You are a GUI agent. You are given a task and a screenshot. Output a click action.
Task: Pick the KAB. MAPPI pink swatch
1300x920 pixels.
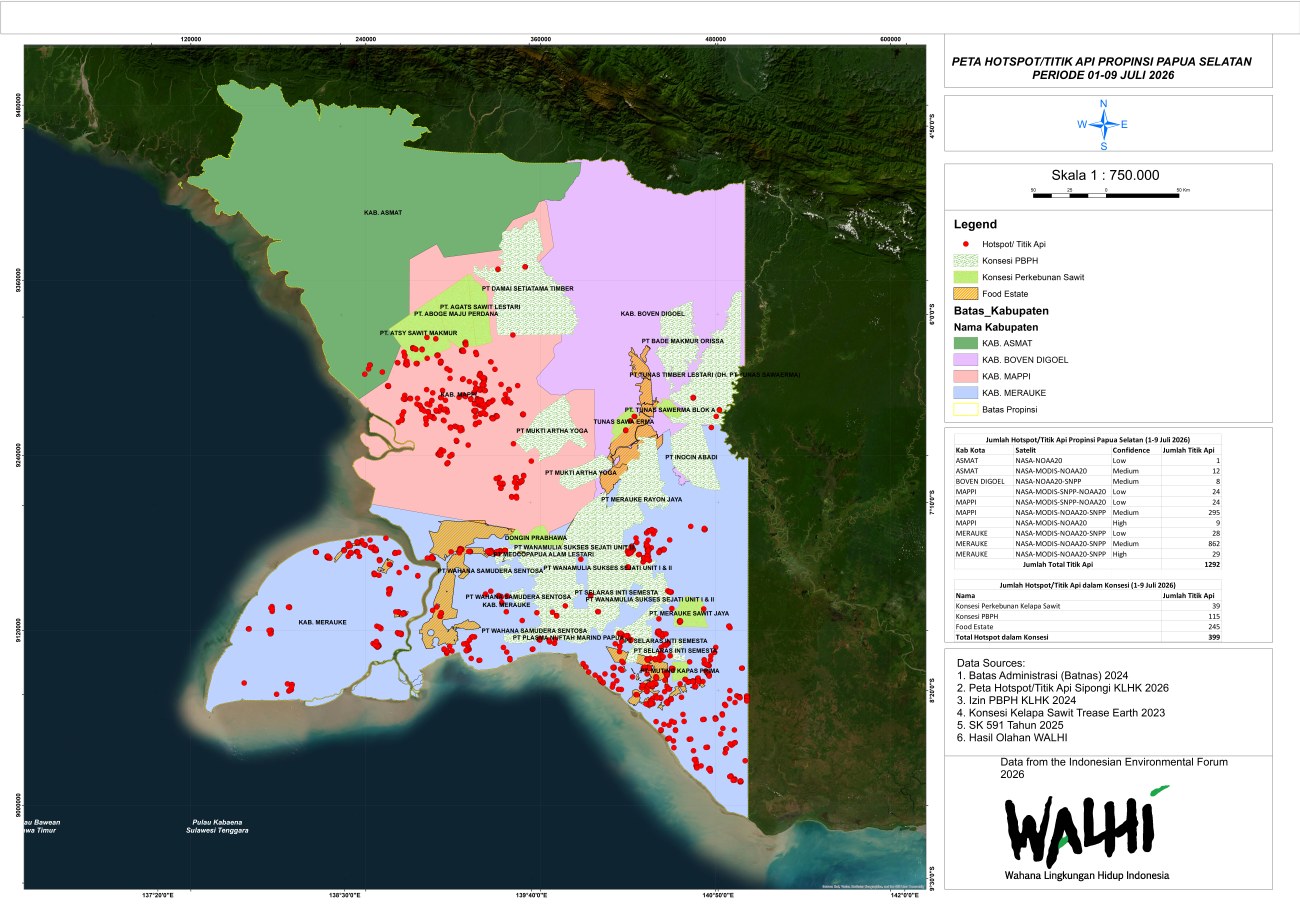pos(967,377)
